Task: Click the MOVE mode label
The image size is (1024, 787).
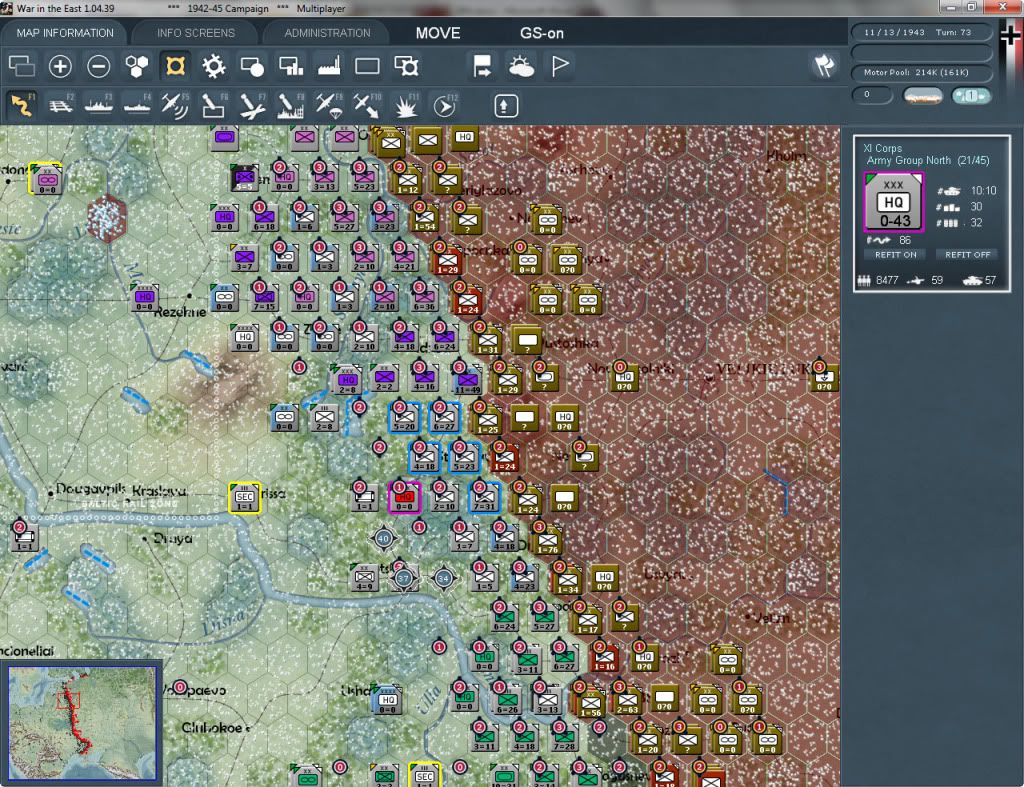Action: coord(438,33)
